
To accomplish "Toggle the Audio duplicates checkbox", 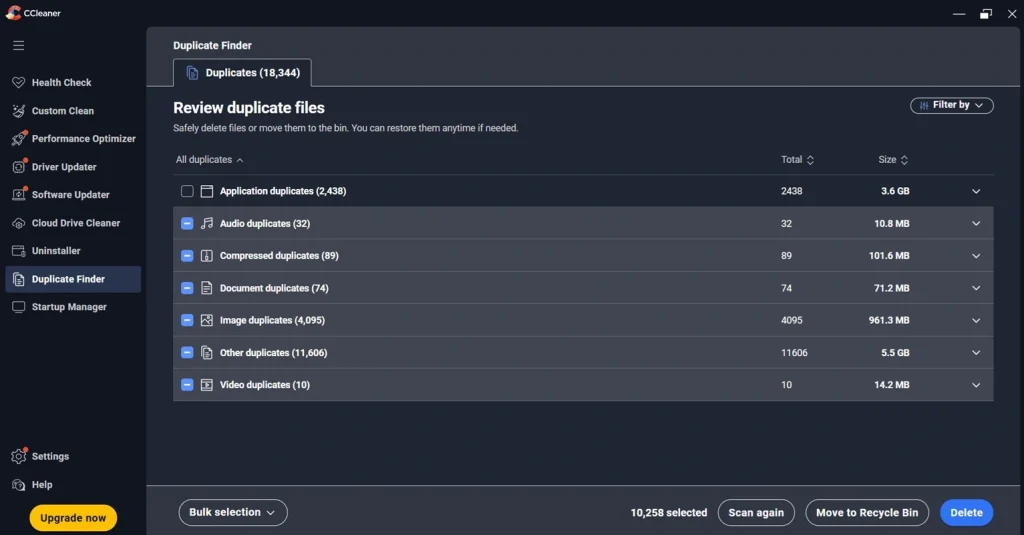I will [187, 223].
